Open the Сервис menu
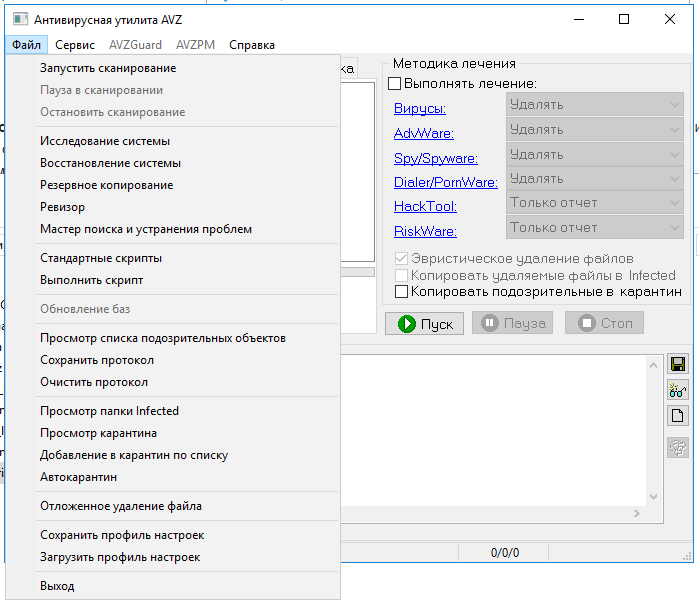The image size is (699, 609). coord(75,45)
